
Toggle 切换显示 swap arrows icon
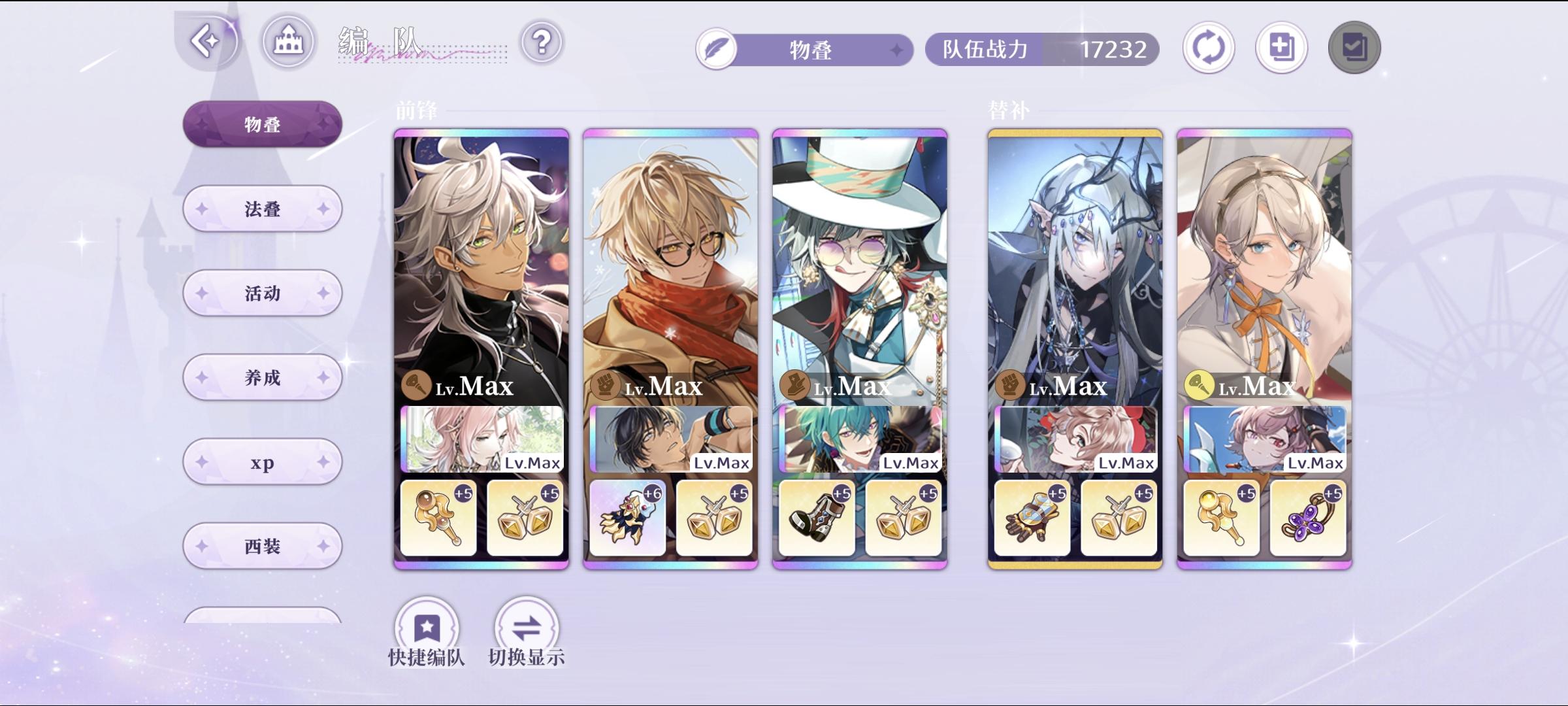(x=527, y=627)
